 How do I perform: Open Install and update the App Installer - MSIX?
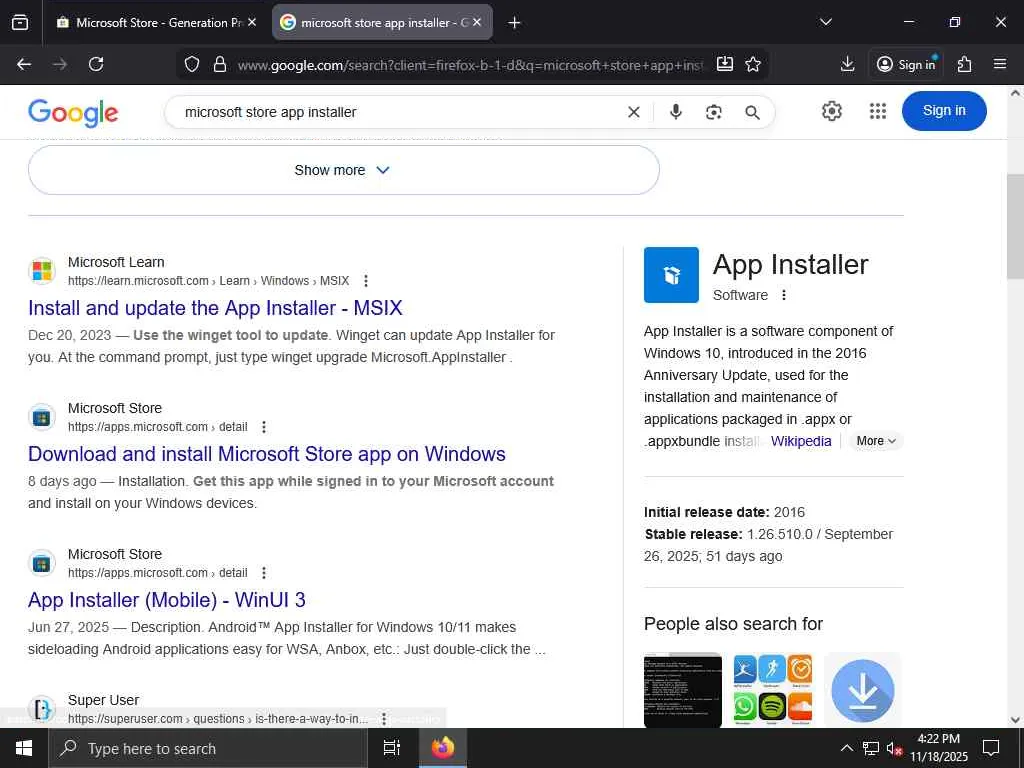pos(215,308)
